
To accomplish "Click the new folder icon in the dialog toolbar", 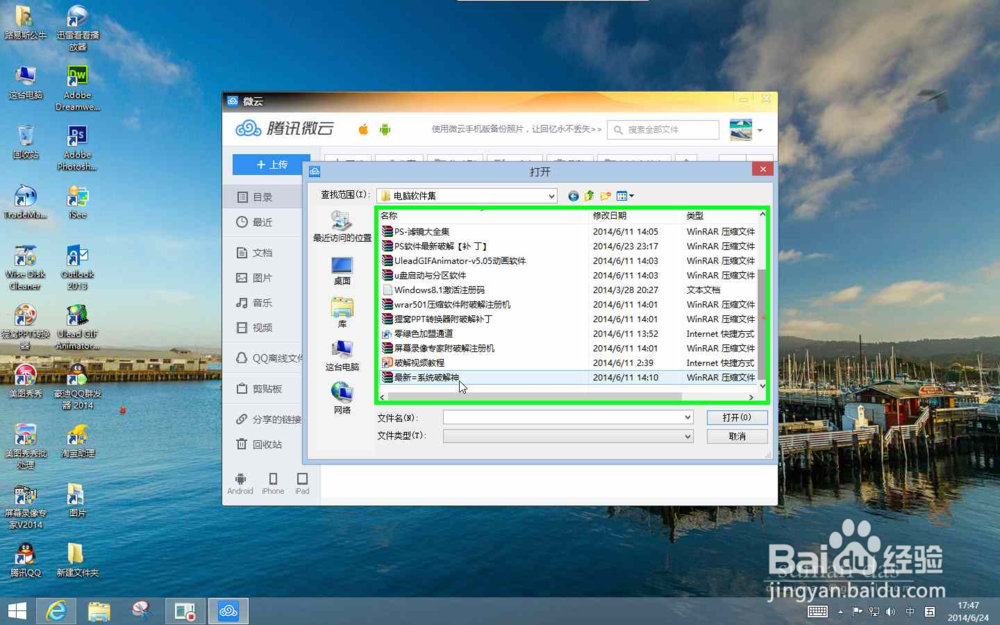I will coord(604,196).
